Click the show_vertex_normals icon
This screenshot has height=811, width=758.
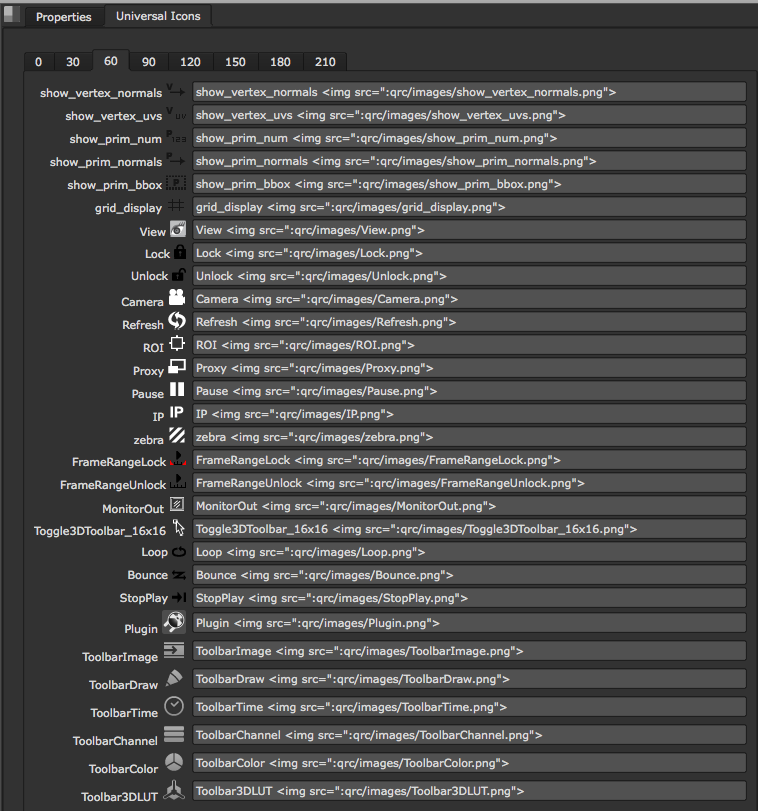click(x=175, y=90)
